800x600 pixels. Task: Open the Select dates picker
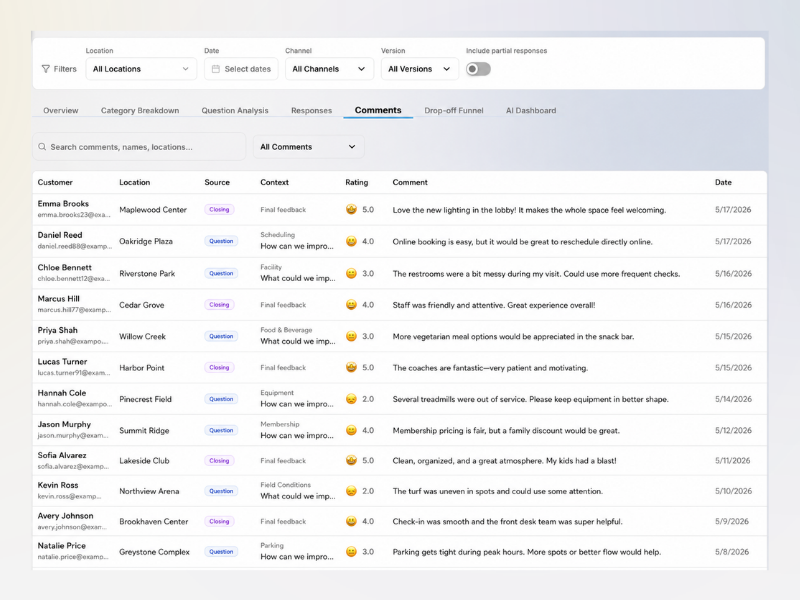pyautogui.click(x=241, y=69)
